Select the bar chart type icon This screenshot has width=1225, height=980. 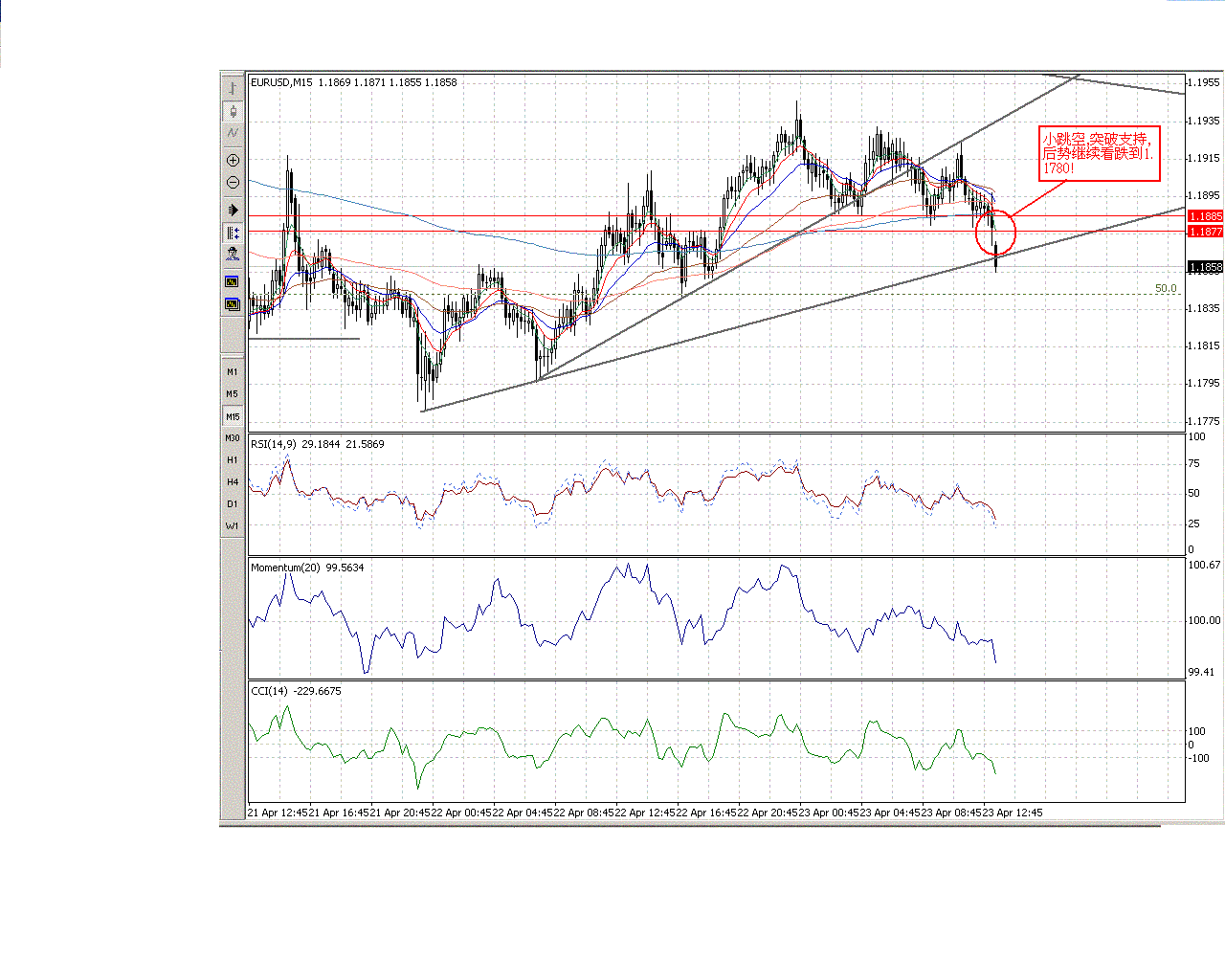(x=233, y=89)
